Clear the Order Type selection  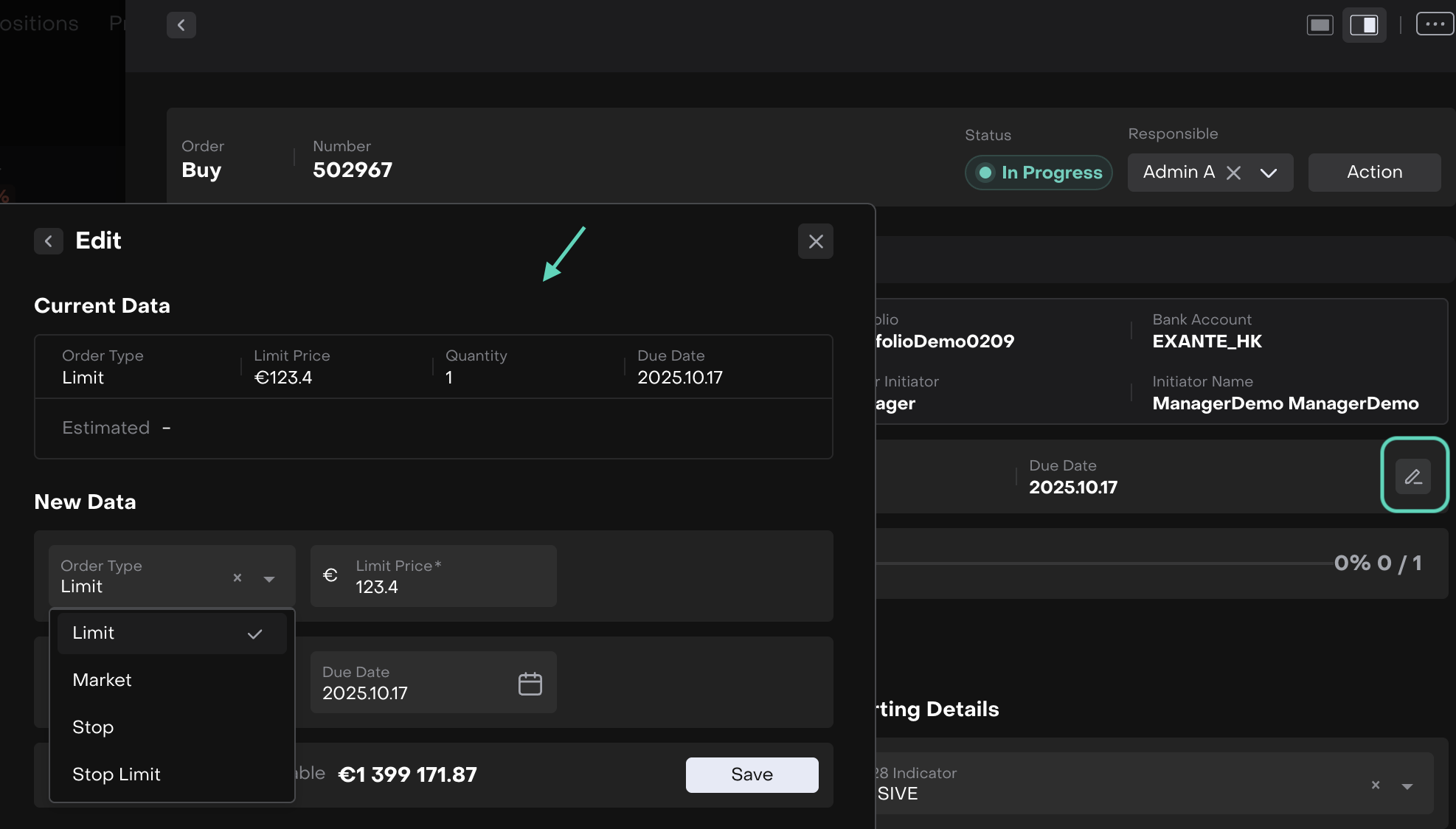[x=238, y=577]
